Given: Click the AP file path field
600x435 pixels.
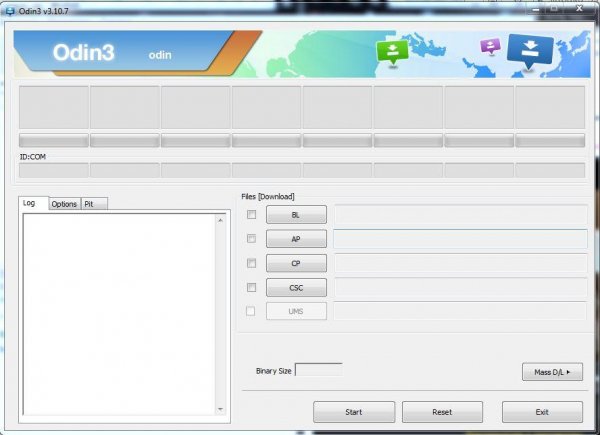Looking at the screenshot, I should click(x=460, y=239).
